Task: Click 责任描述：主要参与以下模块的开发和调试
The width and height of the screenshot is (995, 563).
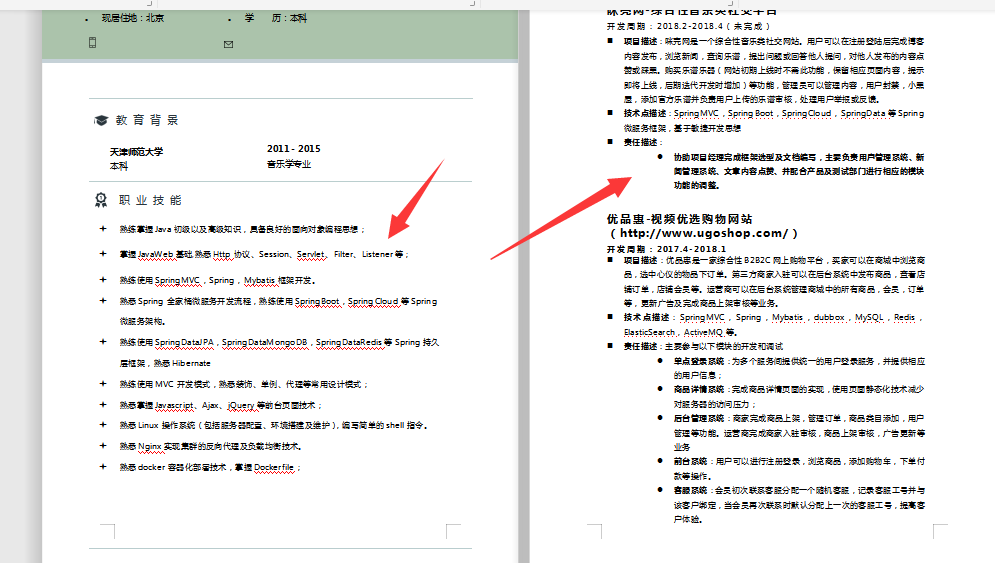Action: pos(703,347)
